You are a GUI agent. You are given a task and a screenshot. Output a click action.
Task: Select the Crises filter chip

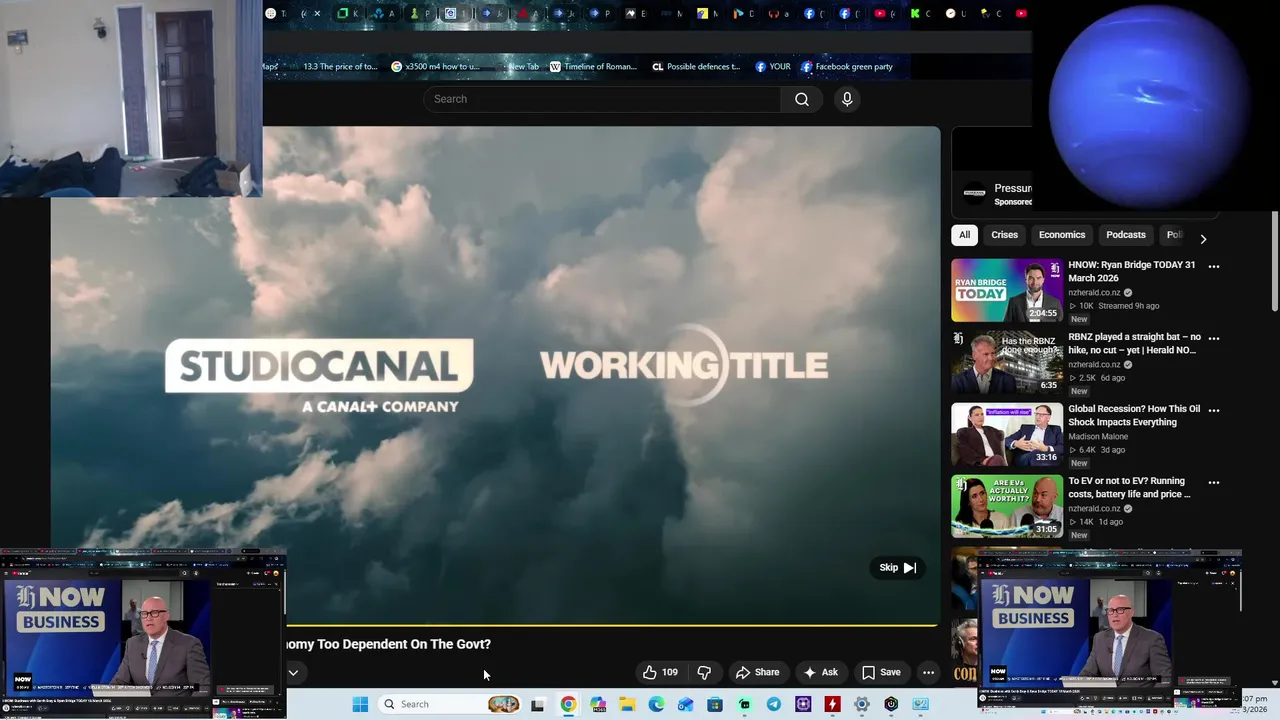pos(1004,235)
